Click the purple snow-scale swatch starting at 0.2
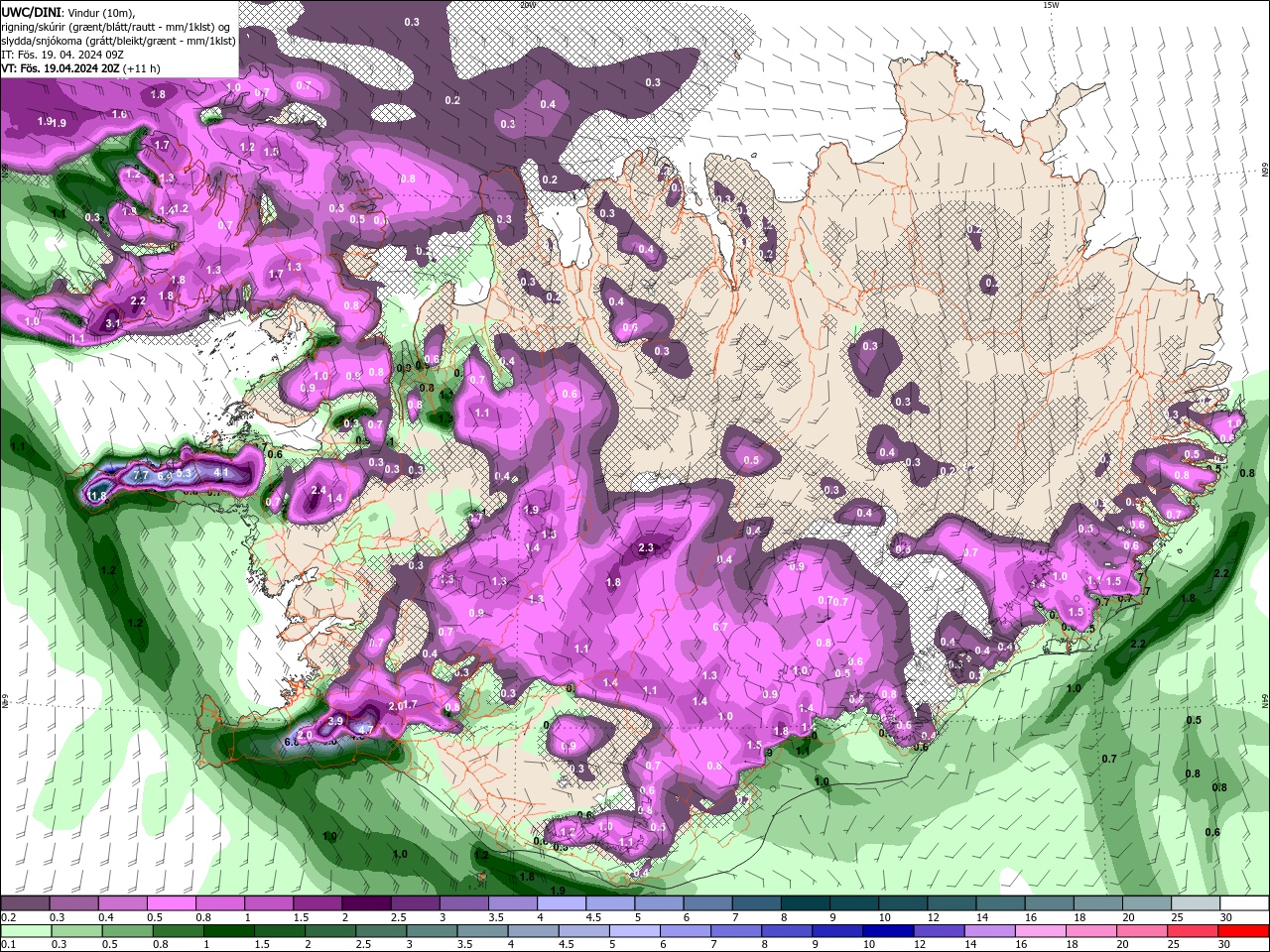Viewport: 1270px width, 952px height. [x=25, y=903]
